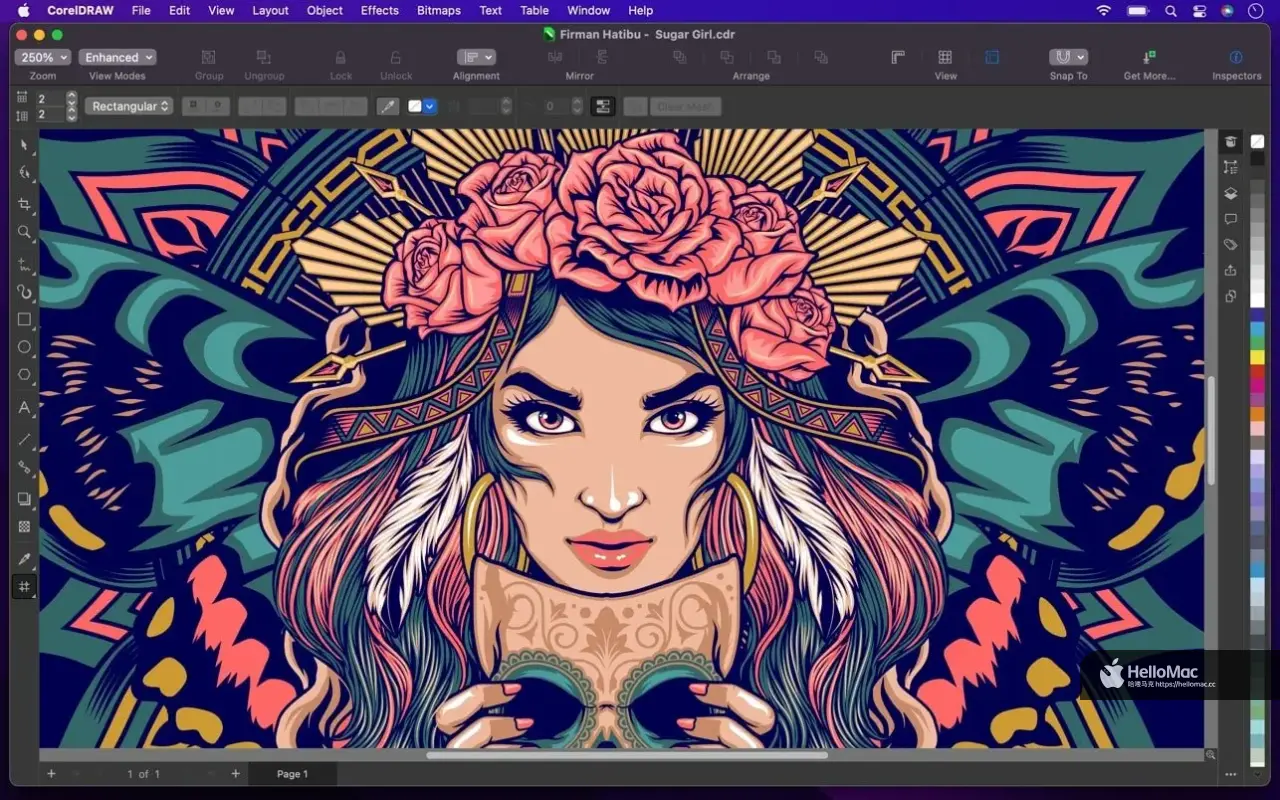Select the Mesh Fill tool
Screen dimensions: 1280x800
click(25, 587)
